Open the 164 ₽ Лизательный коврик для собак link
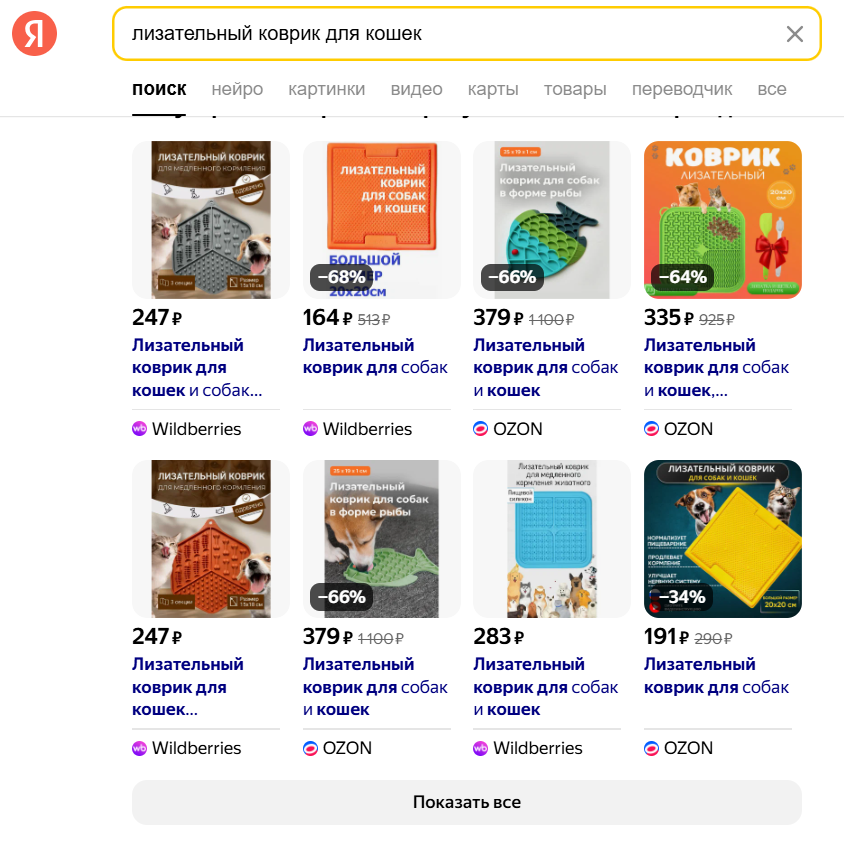 pyautogui.click(x=375, y=356)
